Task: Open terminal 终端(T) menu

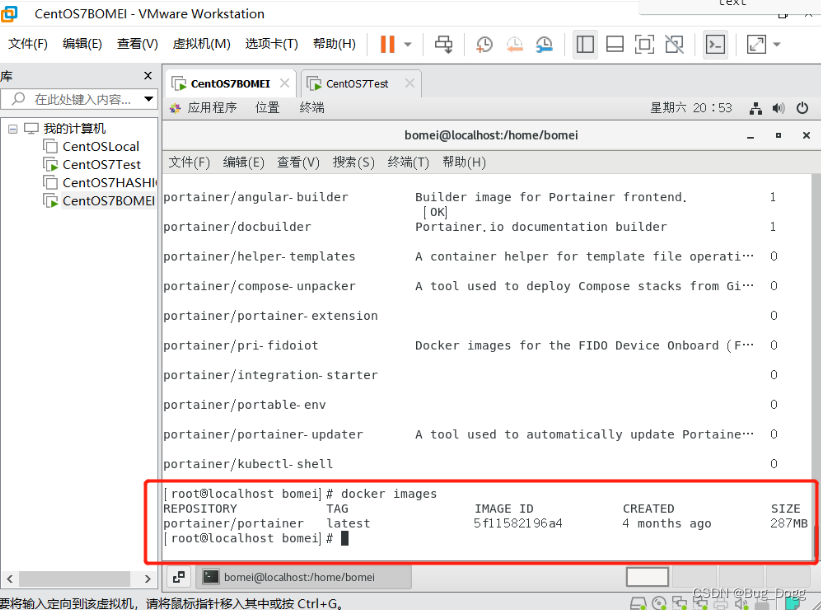Action: tap(408, 162)
